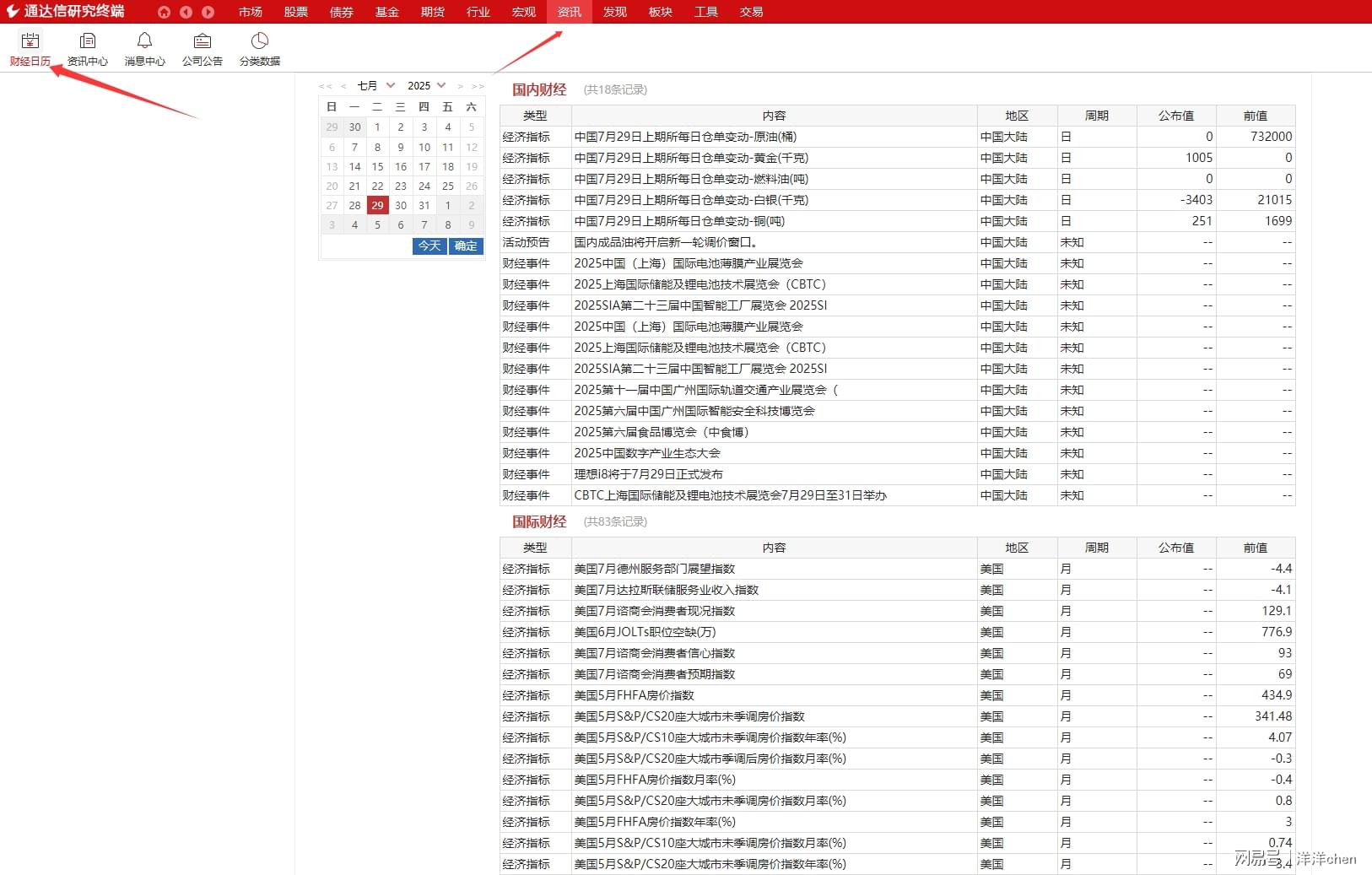Click the back navigation arrow icon
The width and height of the screenshot is (1372, 875).
[x=185, y=12]
